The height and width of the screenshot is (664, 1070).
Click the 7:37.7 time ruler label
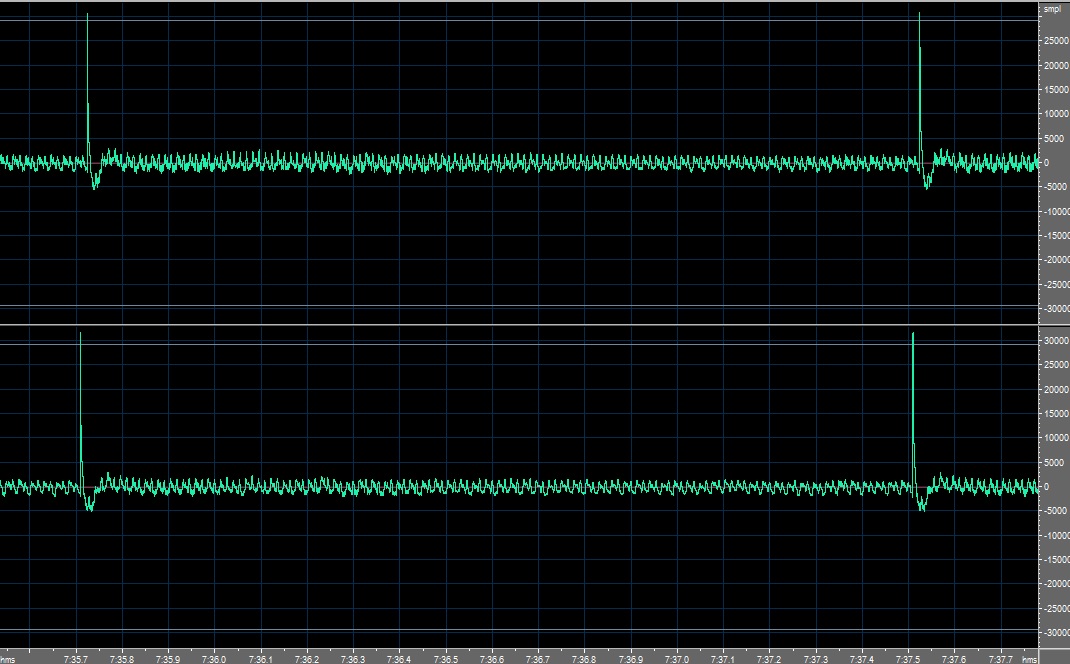[x=1001, y=659]
